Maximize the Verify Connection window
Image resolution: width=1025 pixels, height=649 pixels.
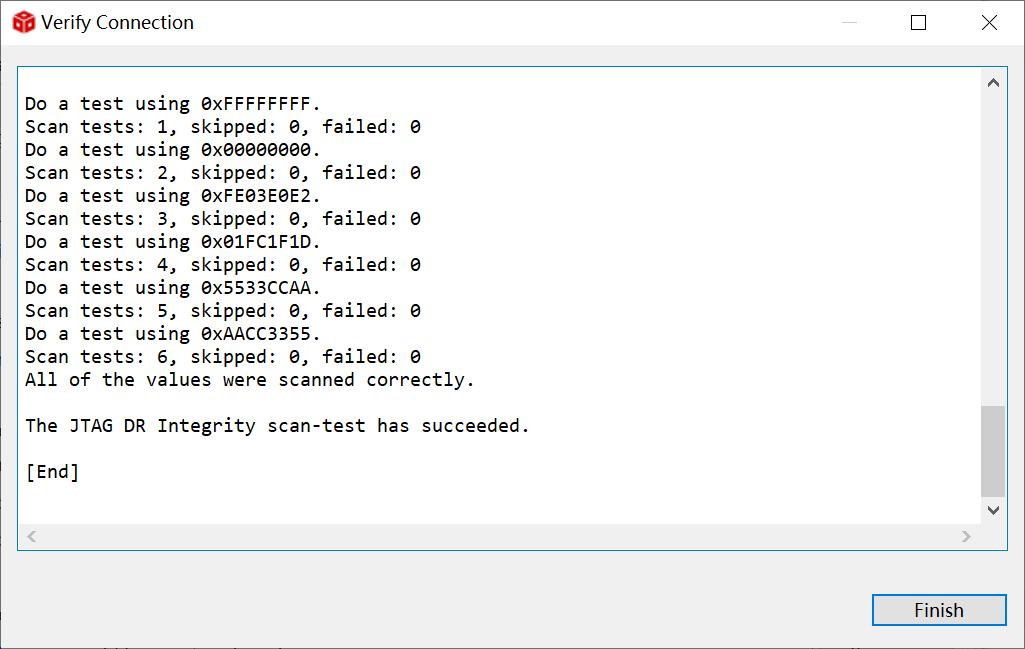918,22
